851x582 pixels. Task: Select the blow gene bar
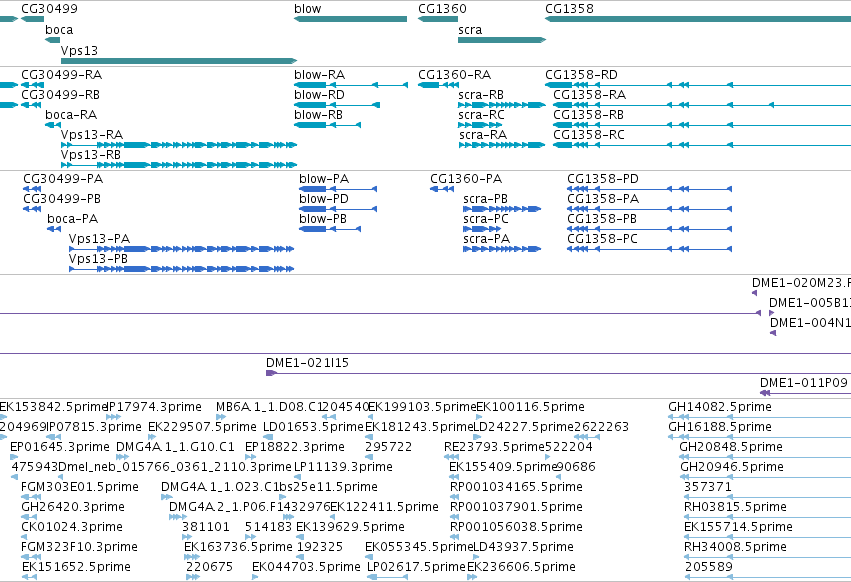click(x=351, y=19)
